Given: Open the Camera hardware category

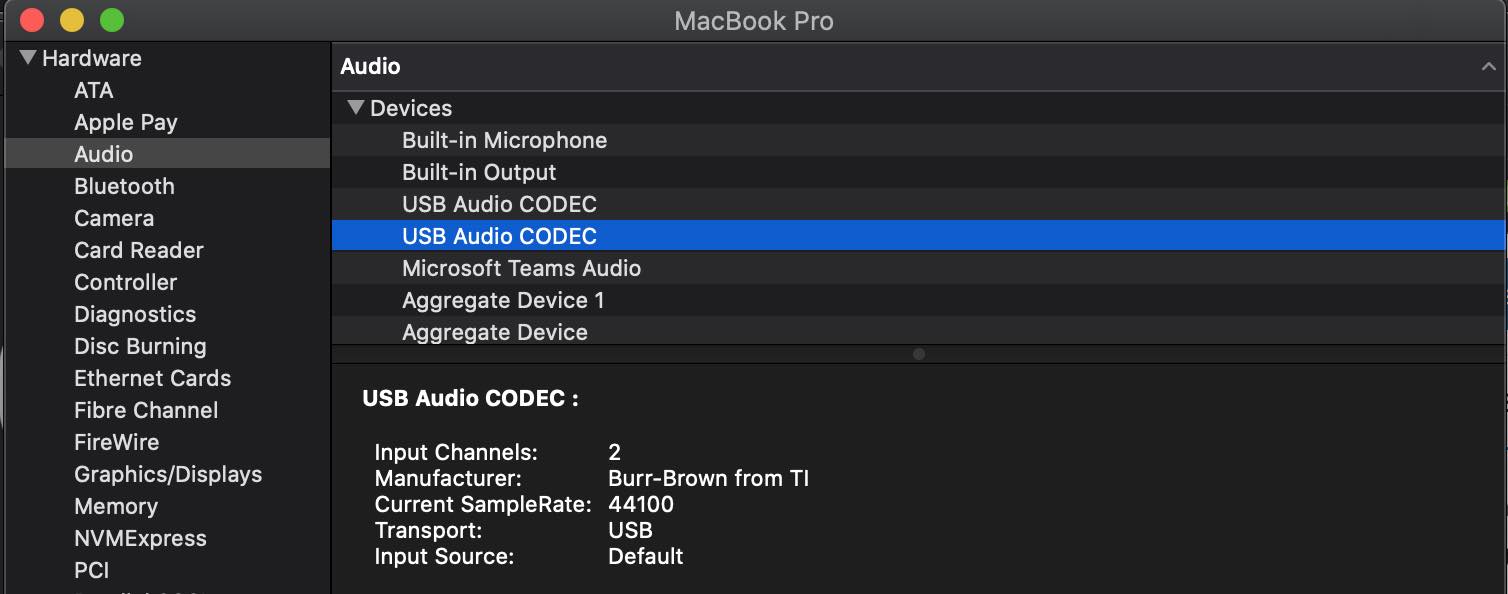Looking at the screenshot, I should (114, 218).
